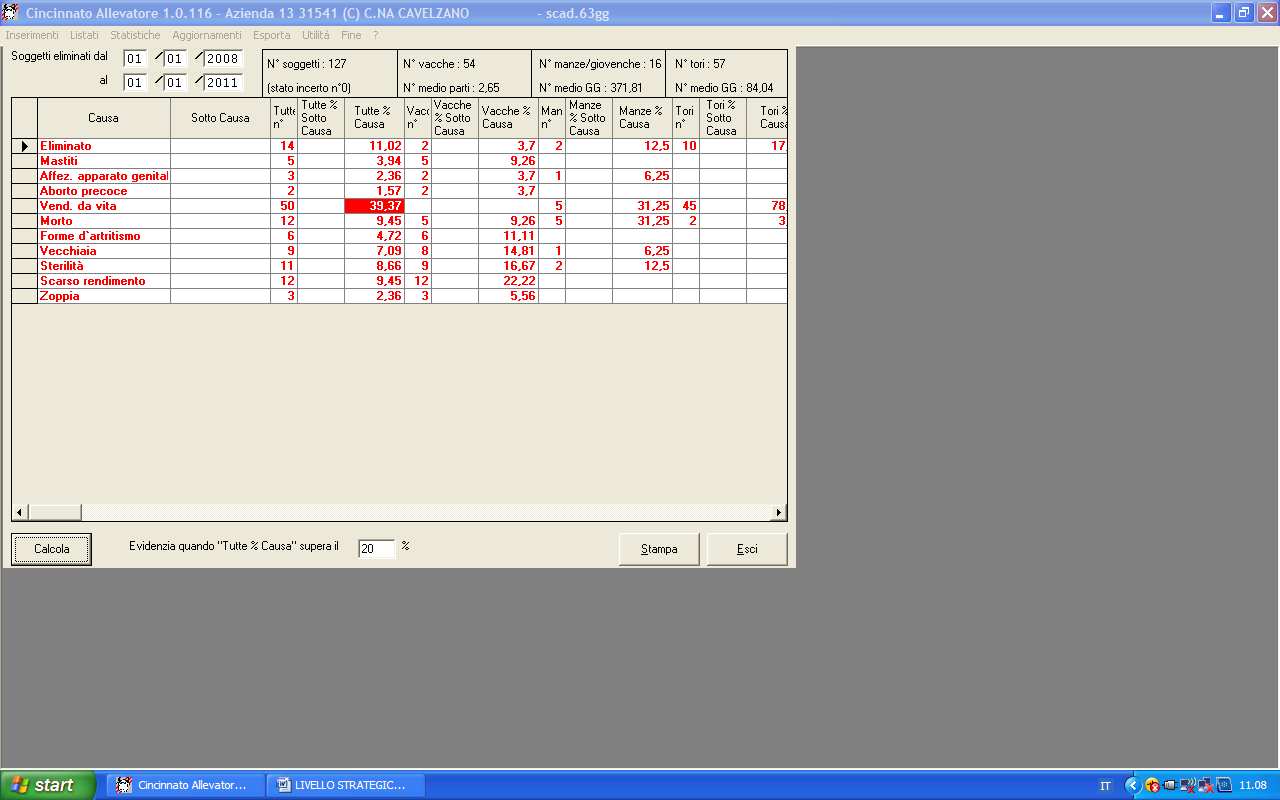
Task: Click the horizontal scrollbar left arrow
Action: [20, 512]
